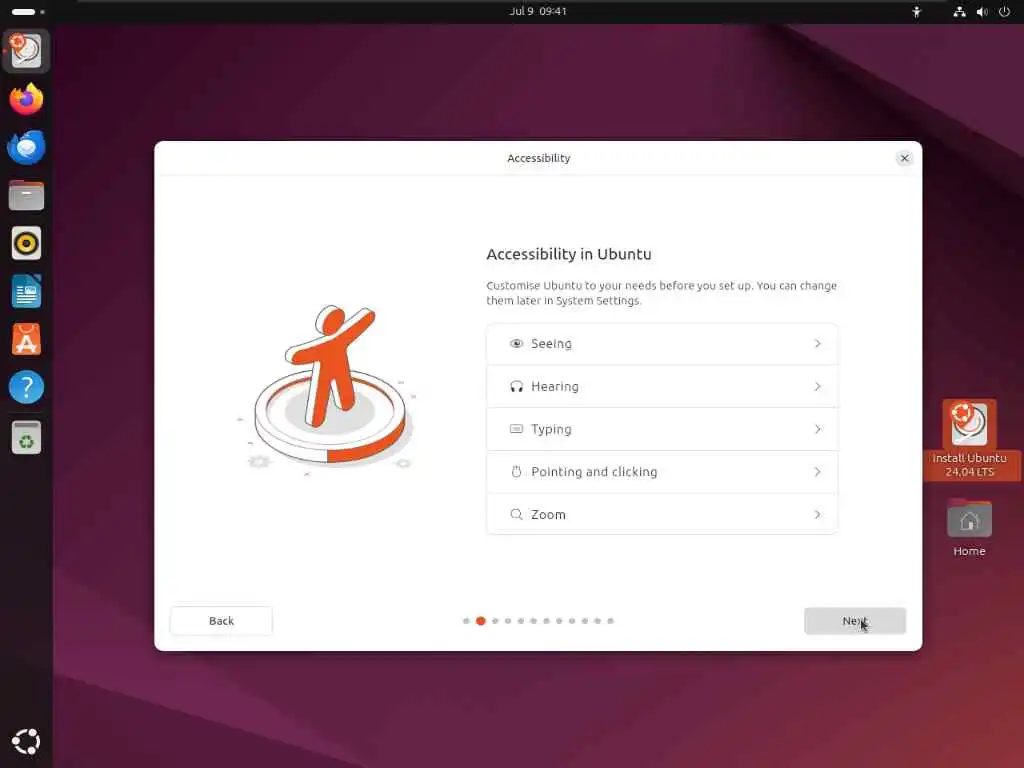Click the eye icon beside Seeing
The image size is (1024, 768).
click(516, 344)
